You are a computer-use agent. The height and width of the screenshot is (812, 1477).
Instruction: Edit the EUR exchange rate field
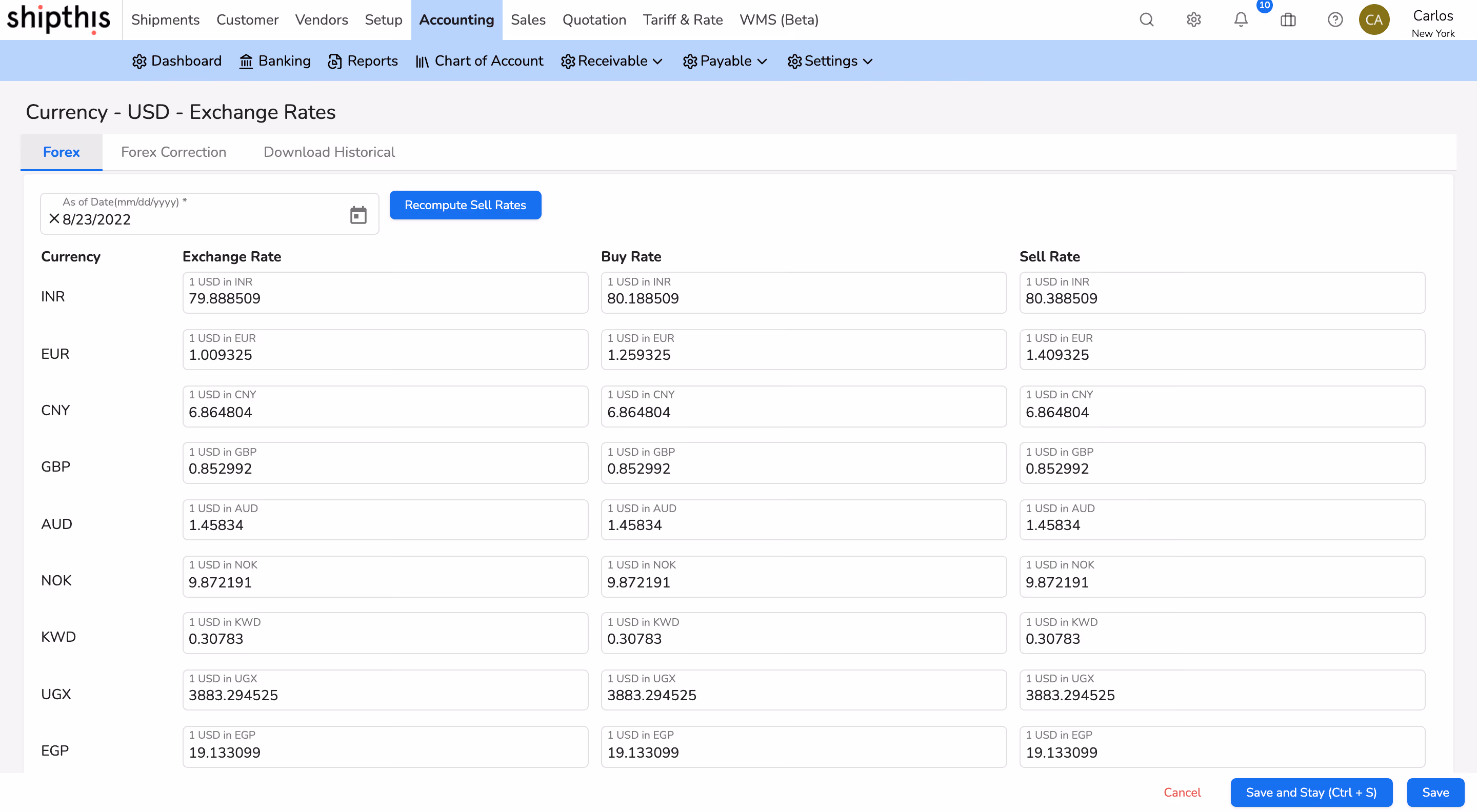385,349
